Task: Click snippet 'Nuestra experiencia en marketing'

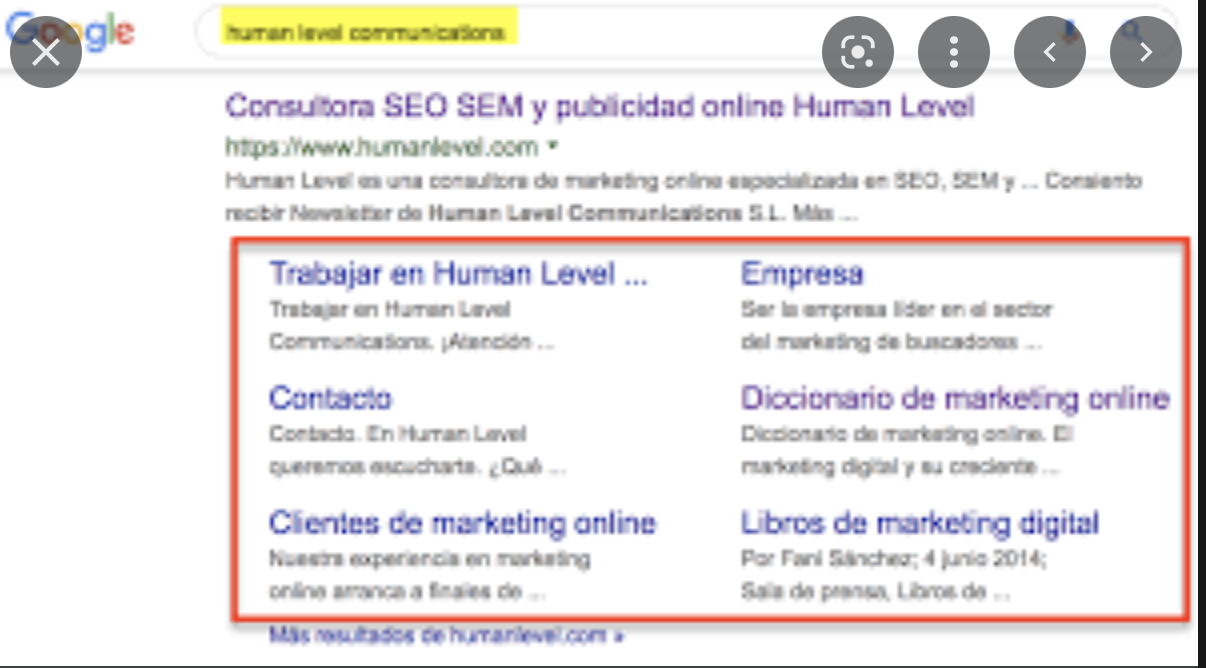Action: 429,559
